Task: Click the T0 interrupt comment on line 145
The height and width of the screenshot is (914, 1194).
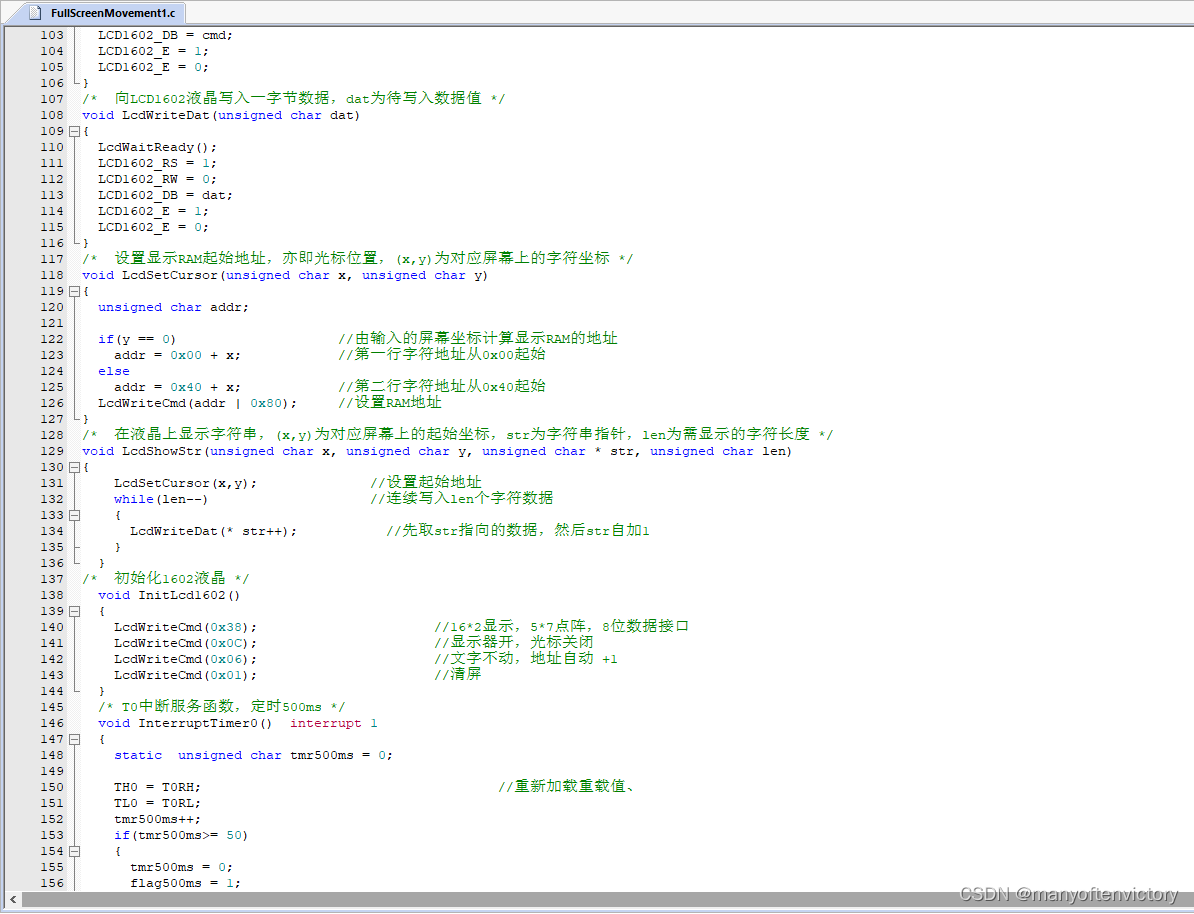Action: coord(222,706)
